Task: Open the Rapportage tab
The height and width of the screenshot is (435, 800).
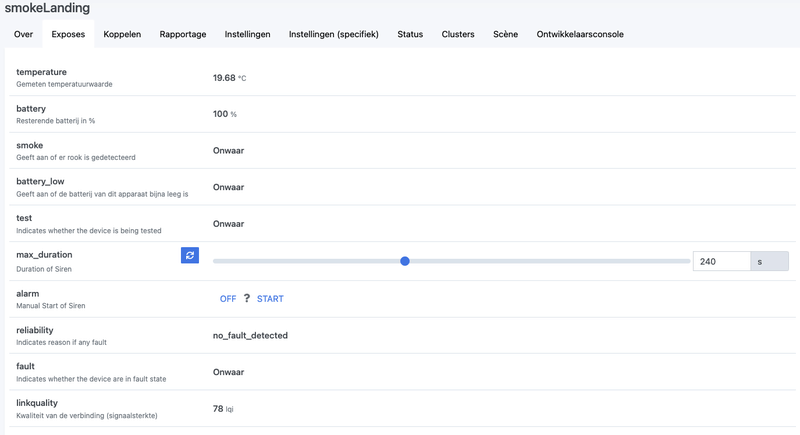Action: pos(183,34)
